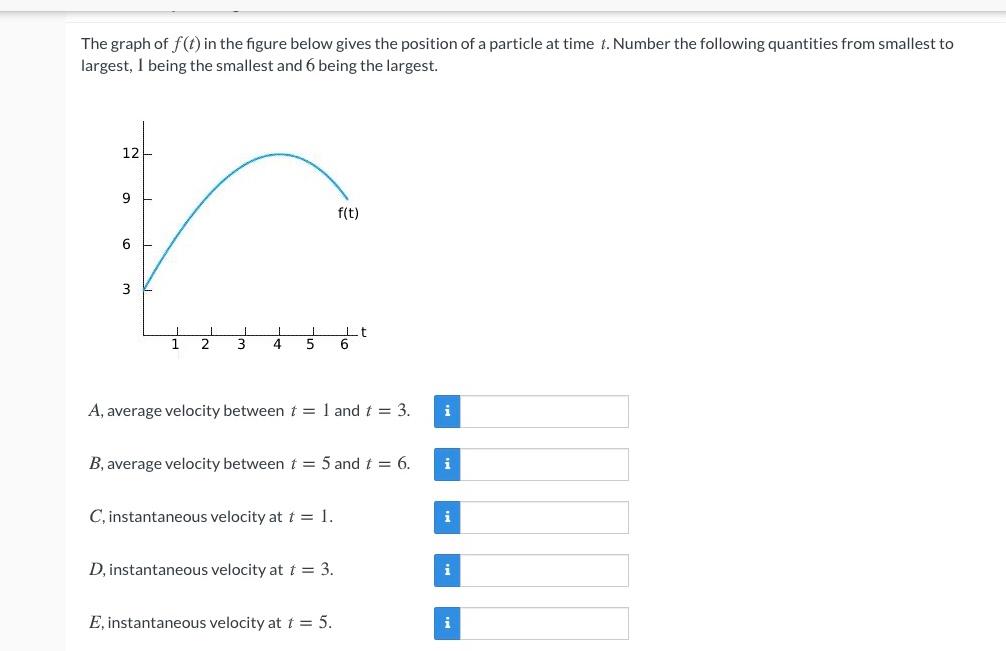
Task: Click the f(t) label on the graph
Action: click(x=348, y=212)
